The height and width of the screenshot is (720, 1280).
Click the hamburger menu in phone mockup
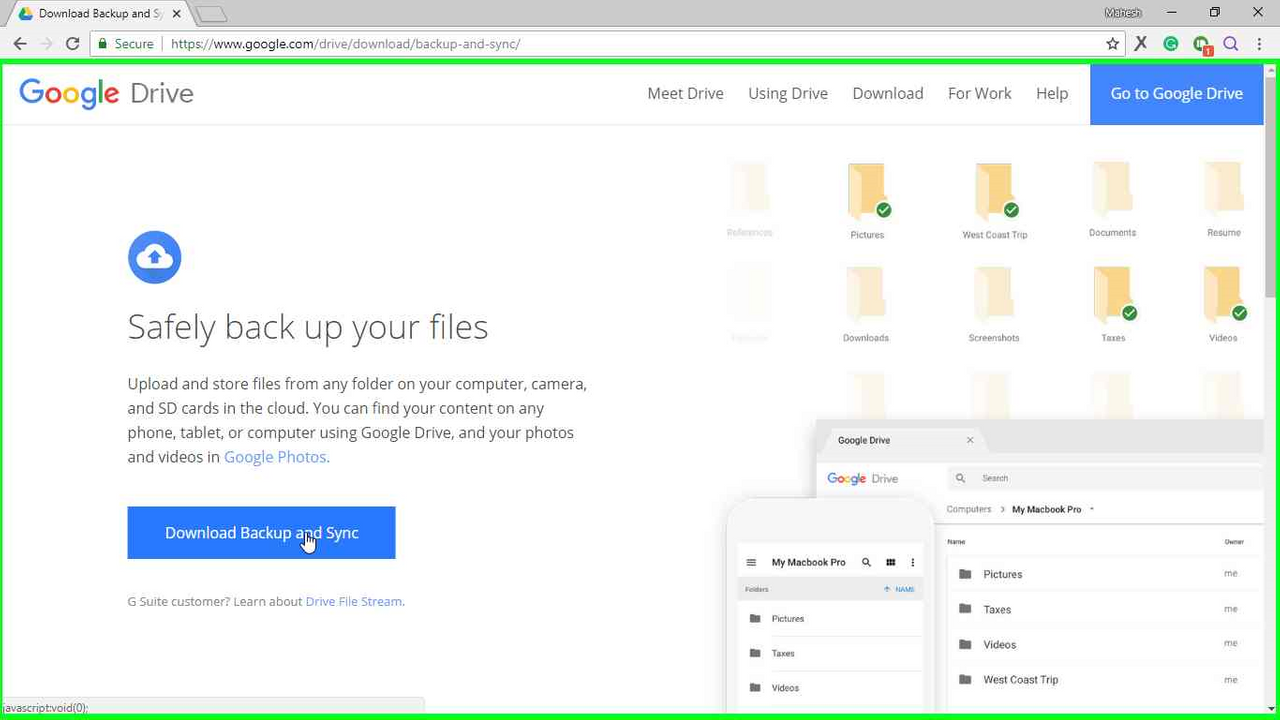point(752,562)
